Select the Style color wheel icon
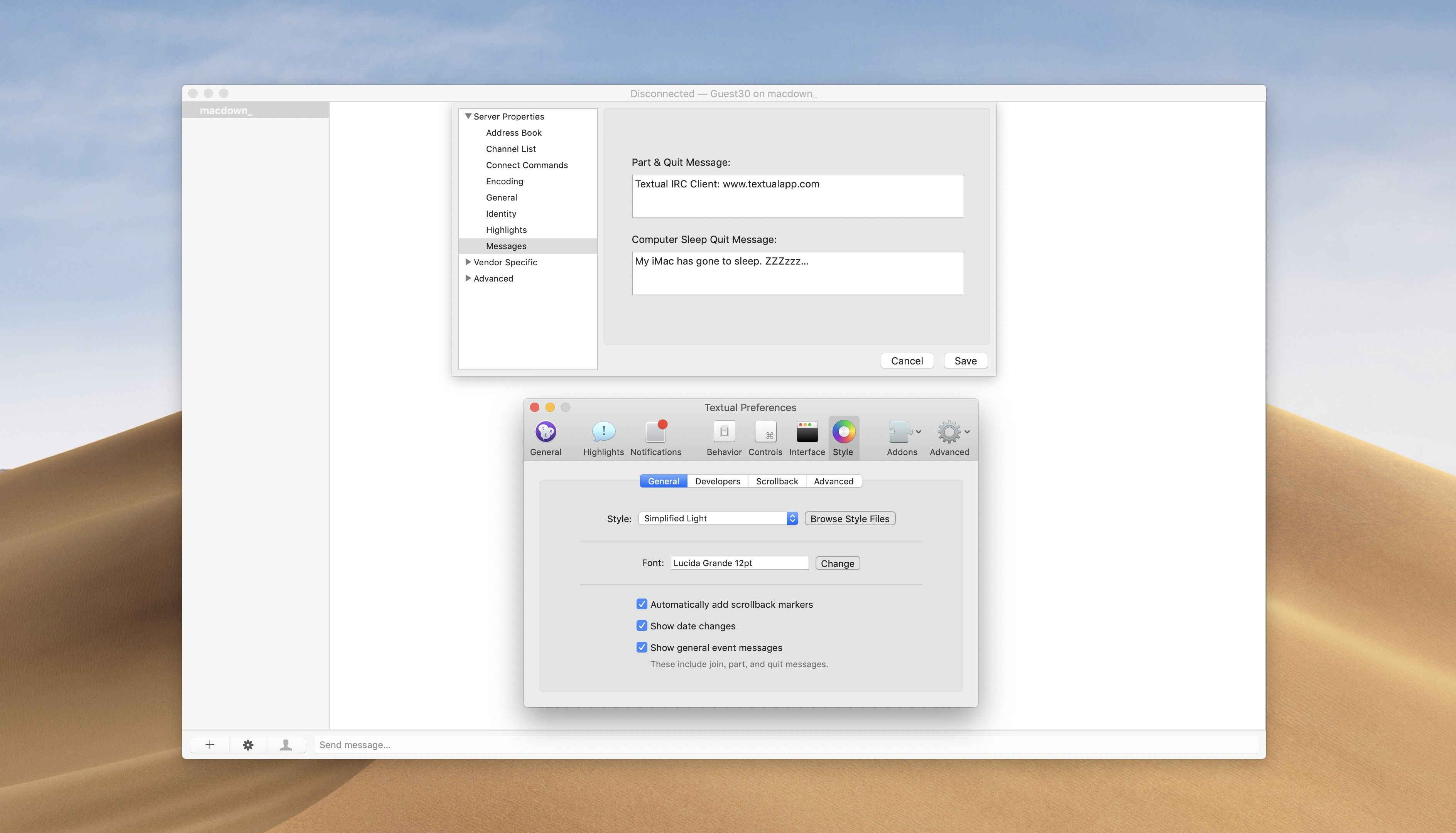Screen dimensions: 1456x833 (844, 432)
